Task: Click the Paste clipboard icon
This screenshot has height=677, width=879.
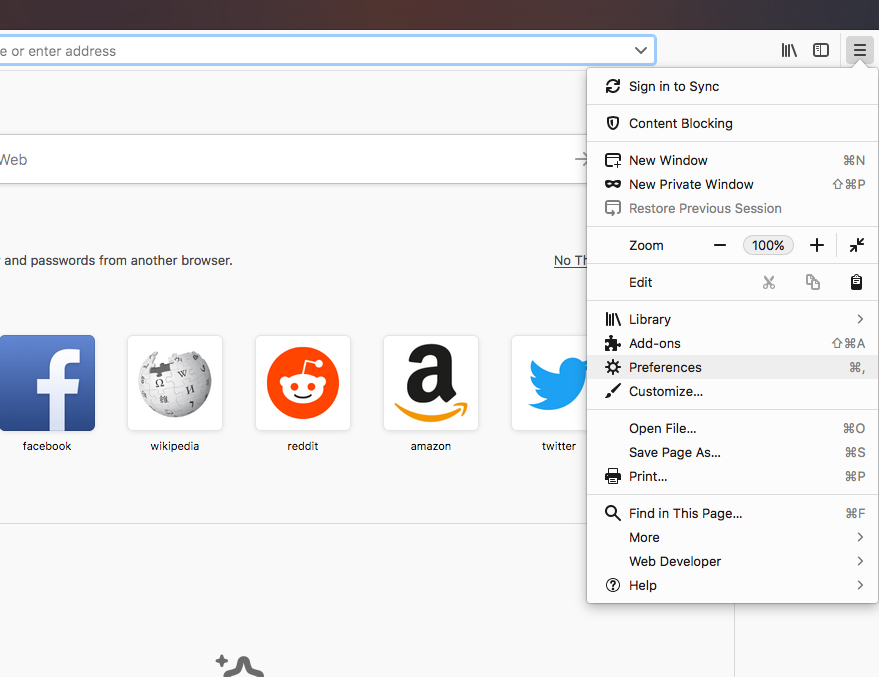Action: pos(856,282)
